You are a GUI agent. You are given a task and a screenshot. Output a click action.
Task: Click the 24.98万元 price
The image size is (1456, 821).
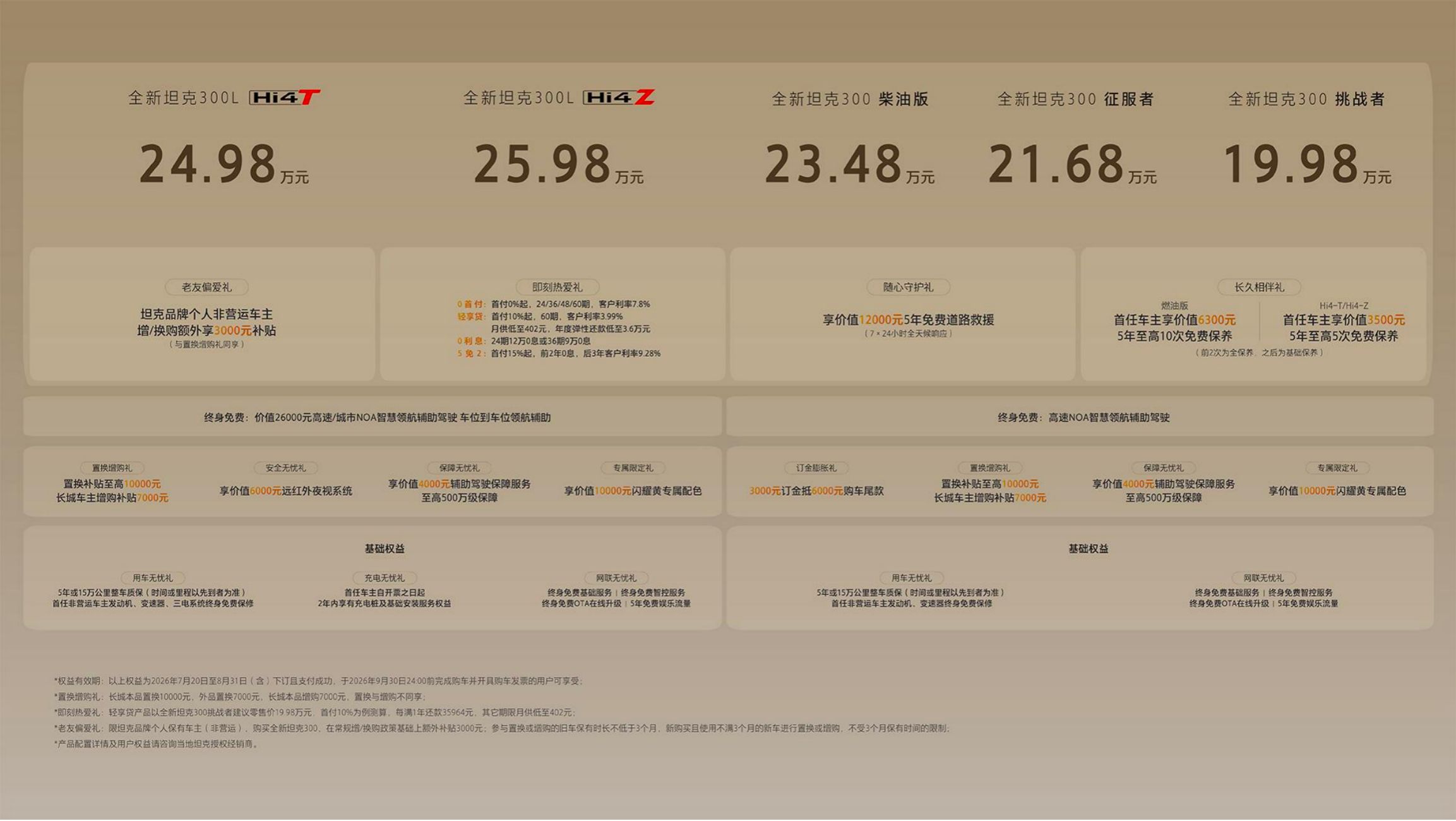[224, 164]
